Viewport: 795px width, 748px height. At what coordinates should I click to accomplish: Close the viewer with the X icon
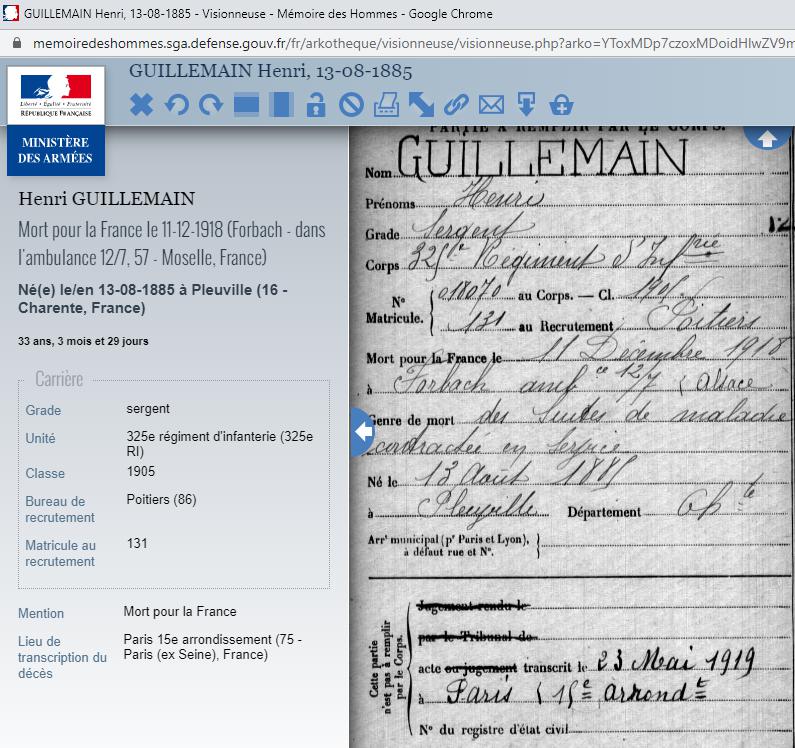141,105
